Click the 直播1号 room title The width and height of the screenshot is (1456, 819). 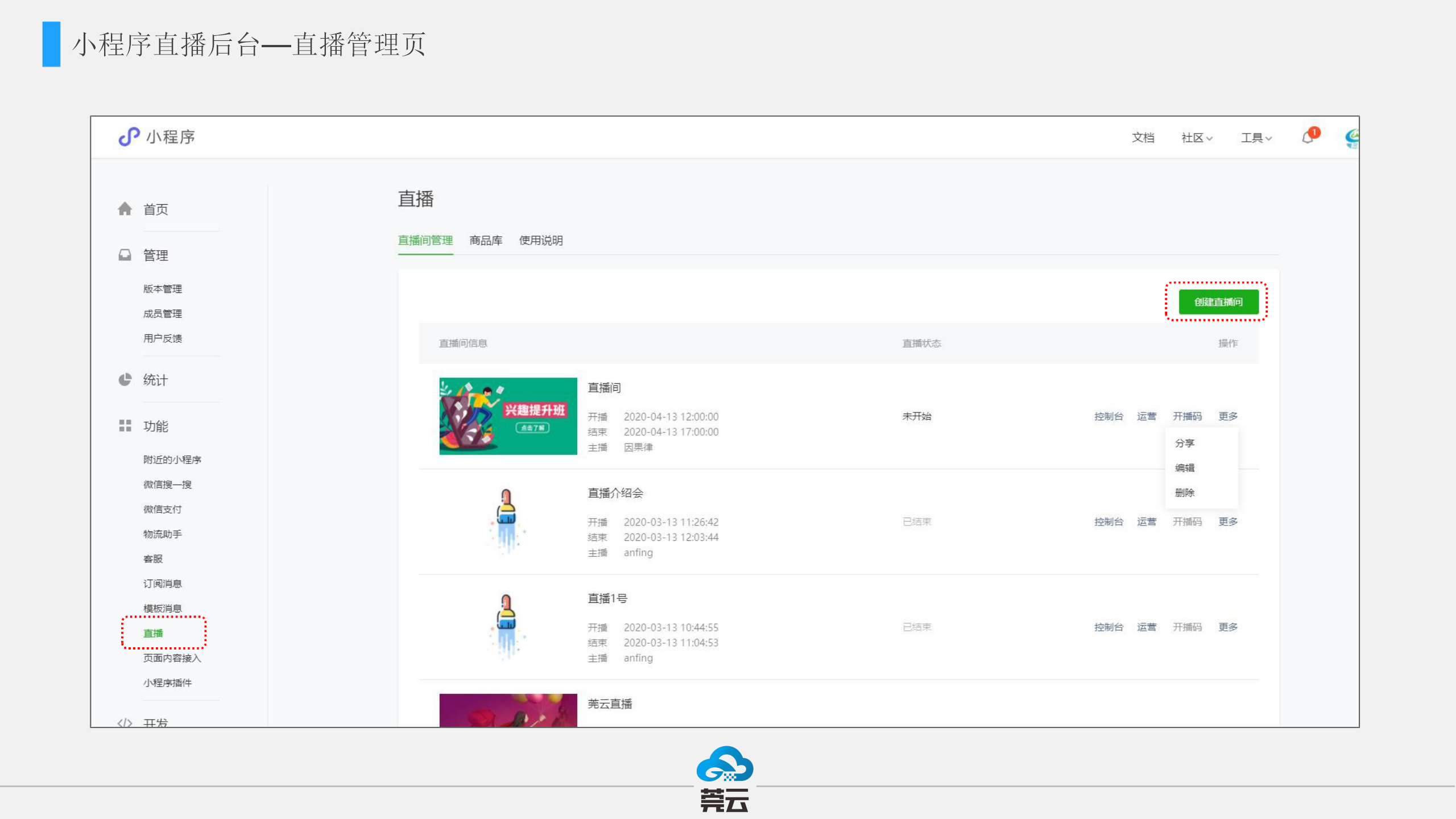[607, 598]
